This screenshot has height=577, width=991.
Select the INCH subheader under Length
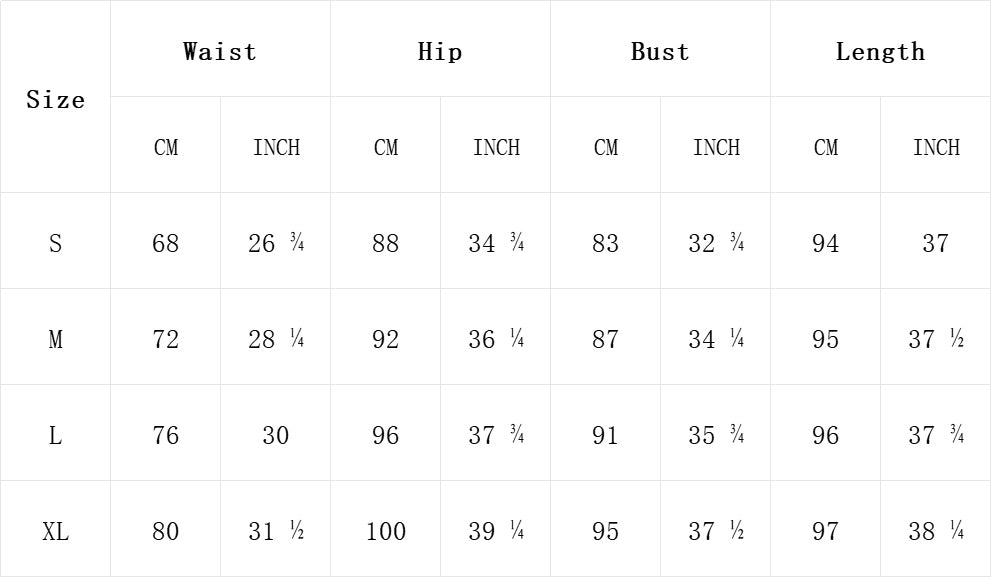tap(936, 148)
